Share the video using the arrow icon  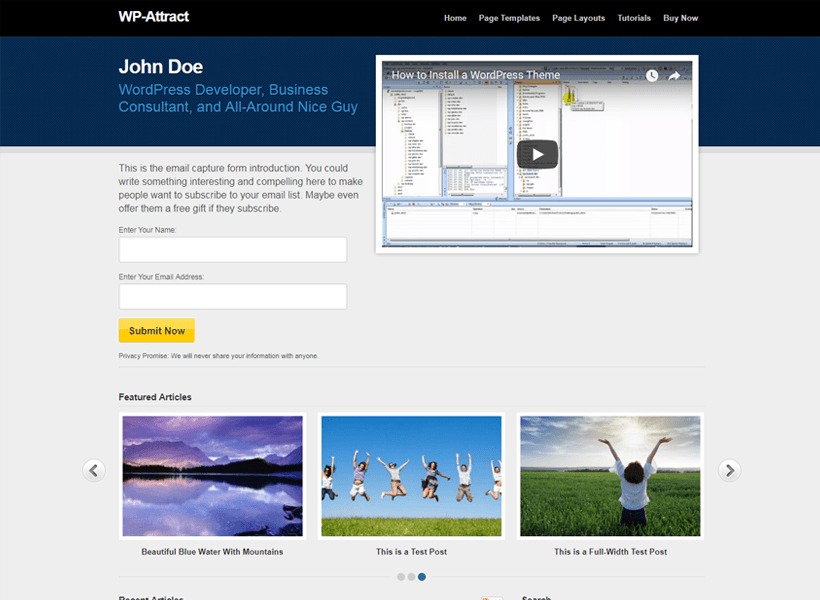pos(674,76)
